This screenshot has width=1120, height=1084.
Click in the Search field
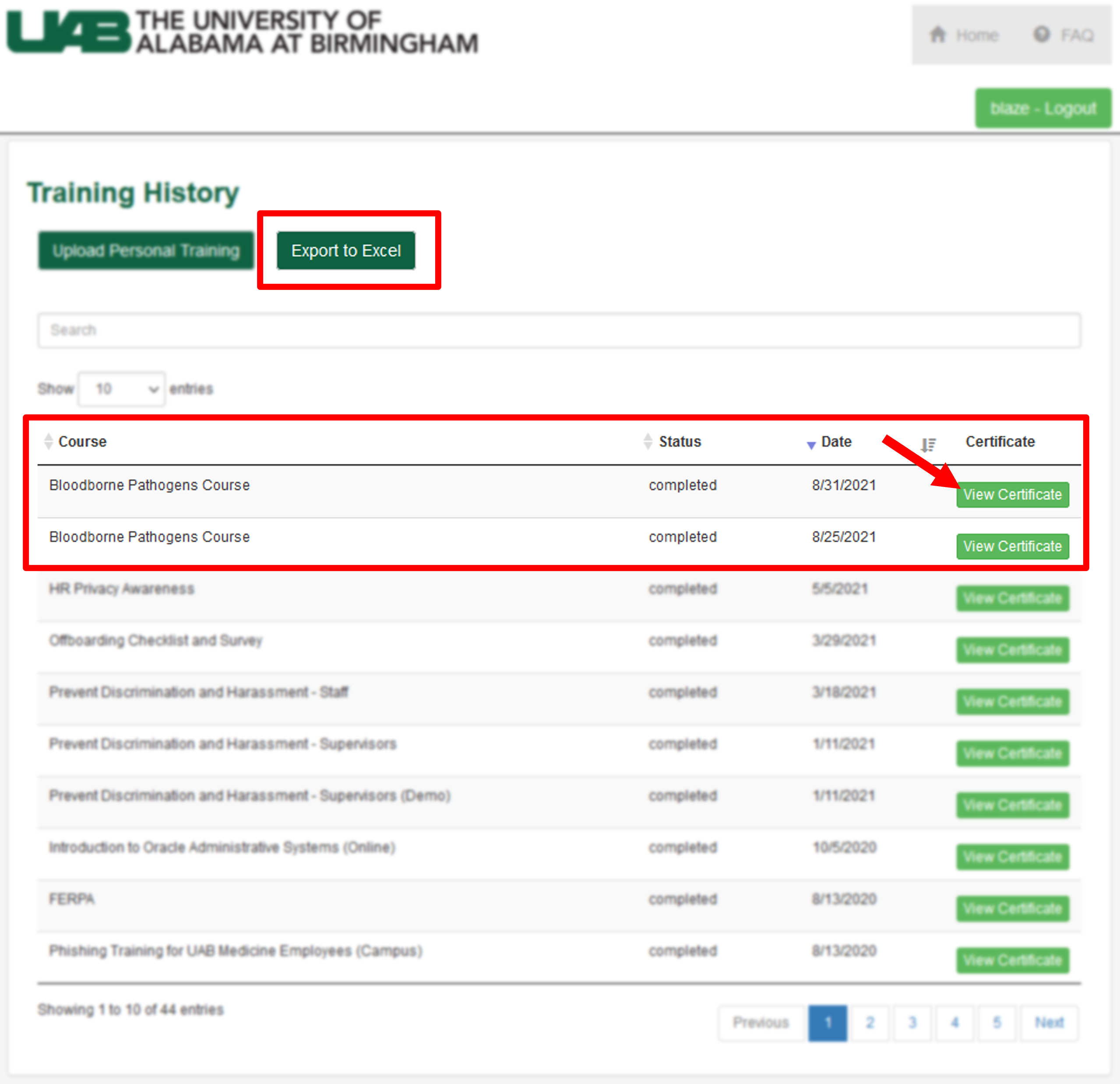(x=559, y=330)
